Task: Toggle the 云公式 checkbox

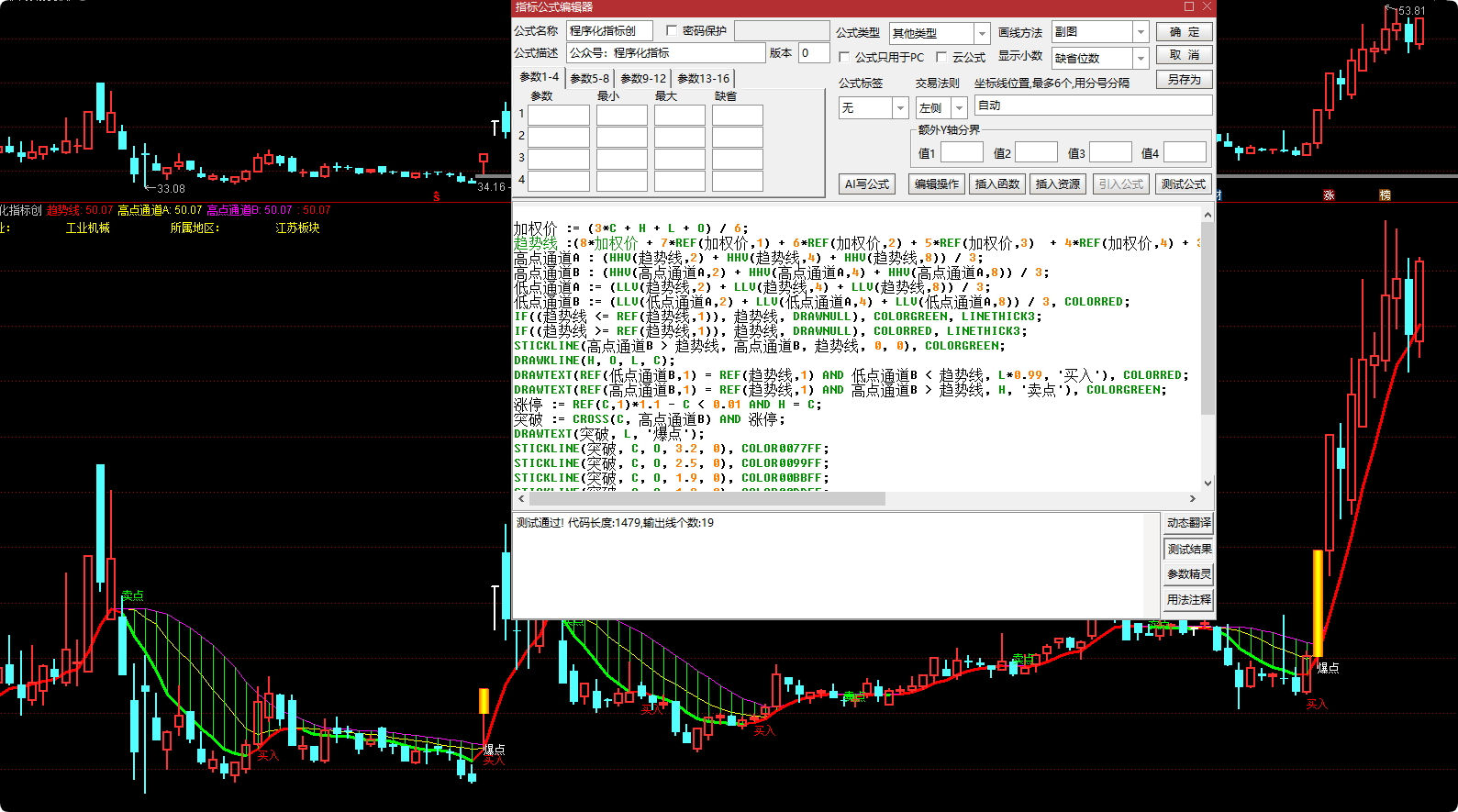Action: pyautogui.click(x=941, y=57)
